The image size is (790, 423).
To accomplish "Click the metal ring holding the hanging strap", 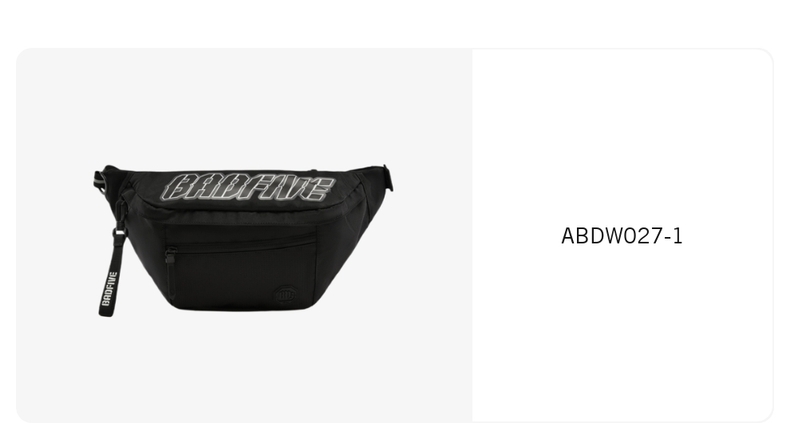I will click(x=118, y=232).
